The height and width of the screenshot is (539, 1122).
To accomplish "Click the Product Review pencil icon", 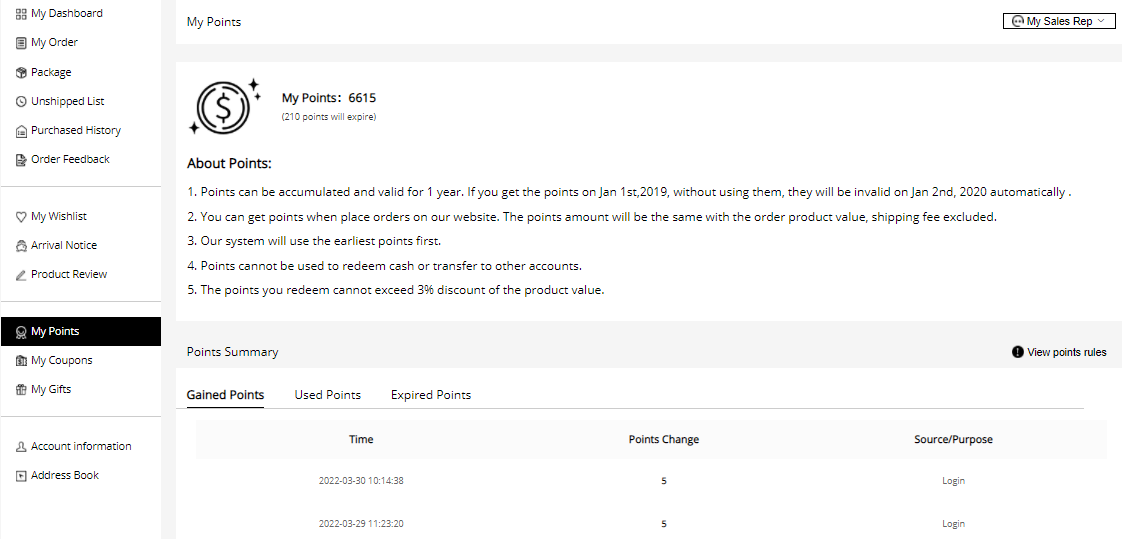I will (x=21, y=275).
